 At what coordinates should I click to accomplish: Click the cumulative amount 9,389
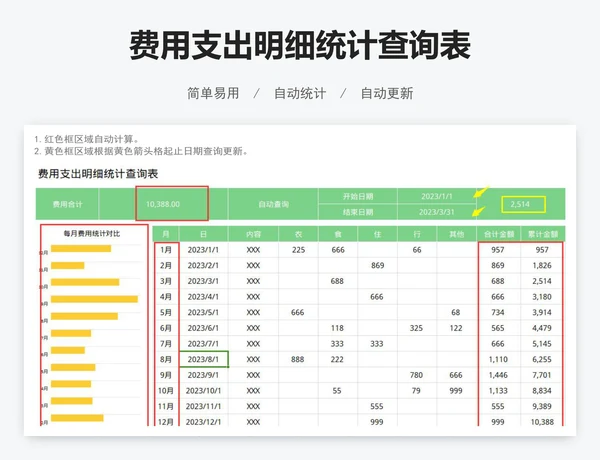pyautogui.click(x=542, y=406)
